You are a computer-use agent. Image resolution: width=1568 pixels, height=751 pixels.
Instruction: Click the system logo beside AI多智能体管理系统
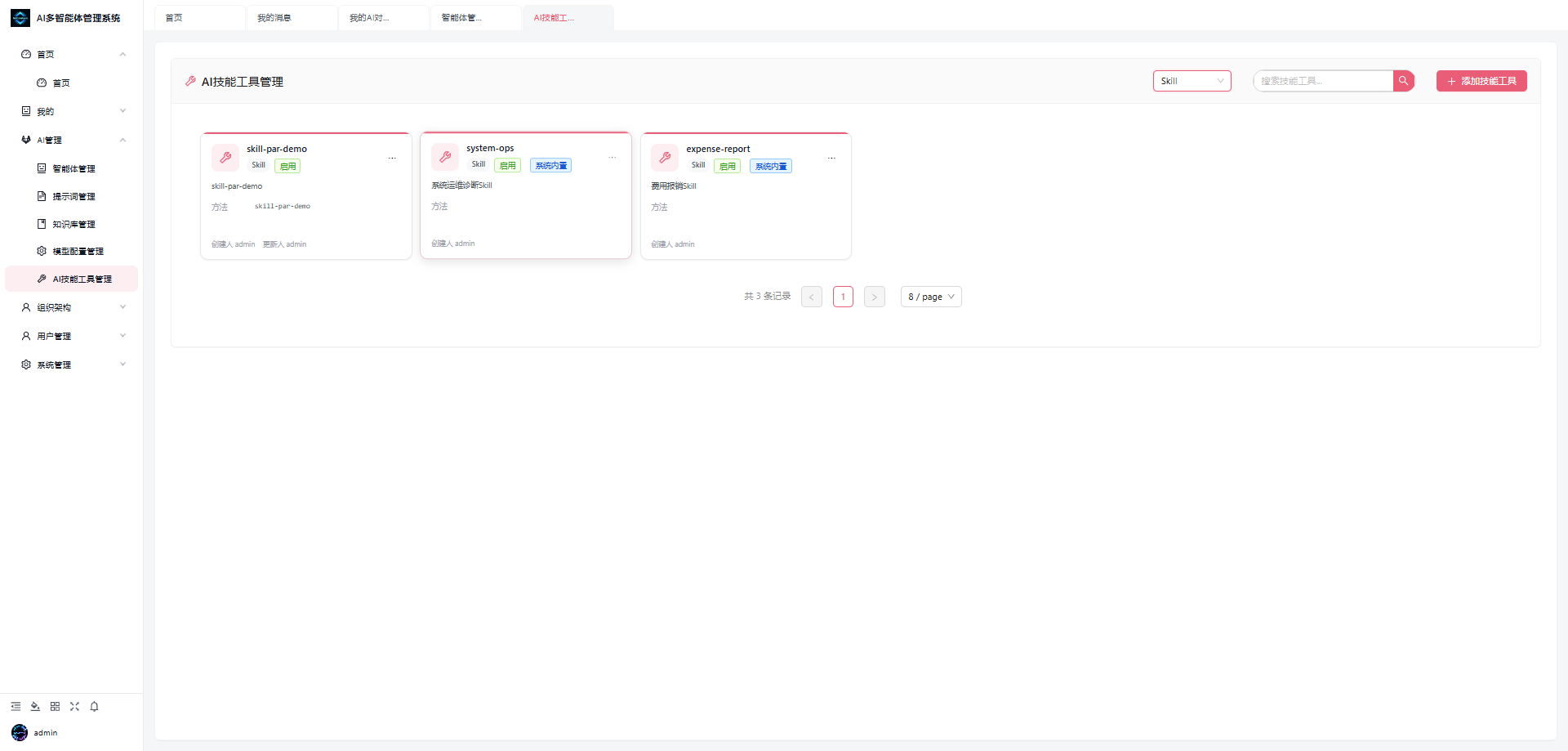20,18
